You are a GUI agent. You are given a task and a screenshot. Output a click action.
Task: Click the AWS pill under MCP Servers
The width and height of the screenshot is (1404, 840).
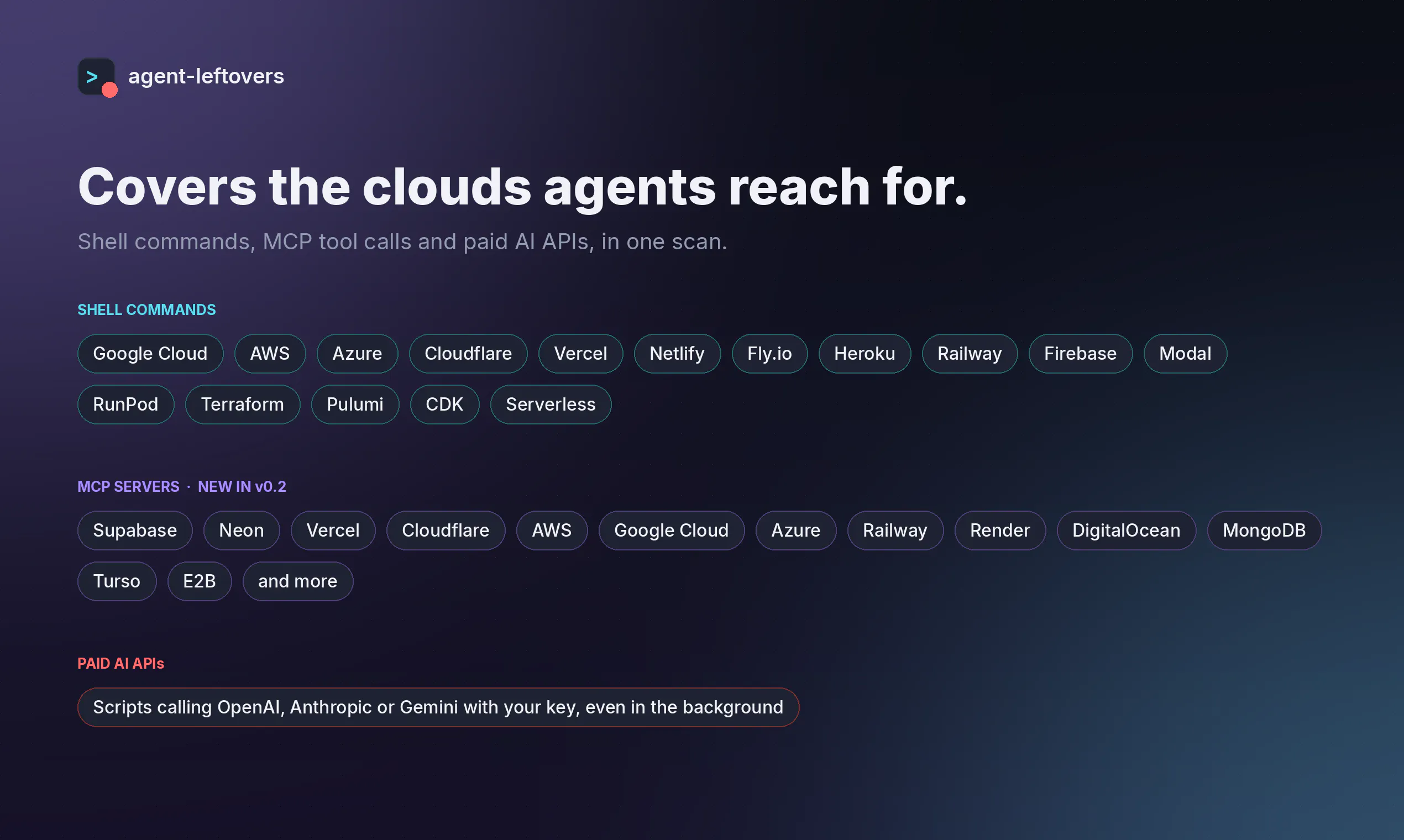coord(552,531)
